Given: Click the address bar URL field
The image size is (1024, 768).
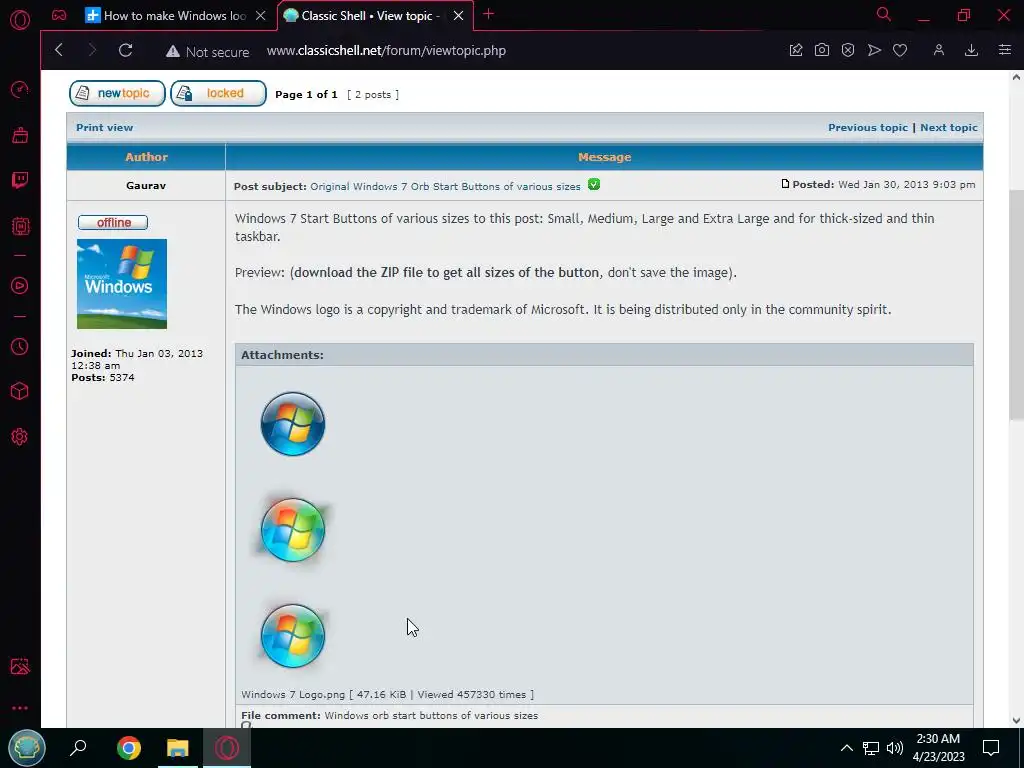Looking at the screenshot, I should [x=386, y=51].
